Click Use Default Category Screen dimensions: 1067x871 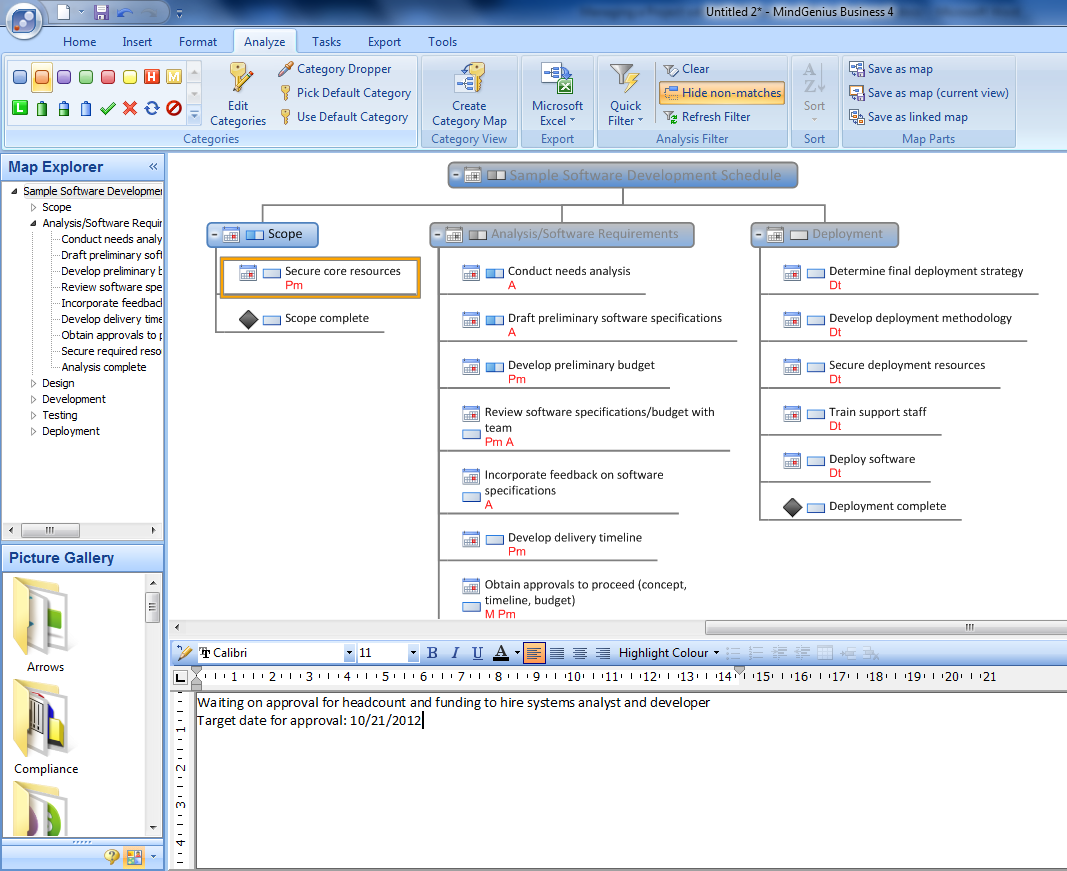click(x=344, y=116)
